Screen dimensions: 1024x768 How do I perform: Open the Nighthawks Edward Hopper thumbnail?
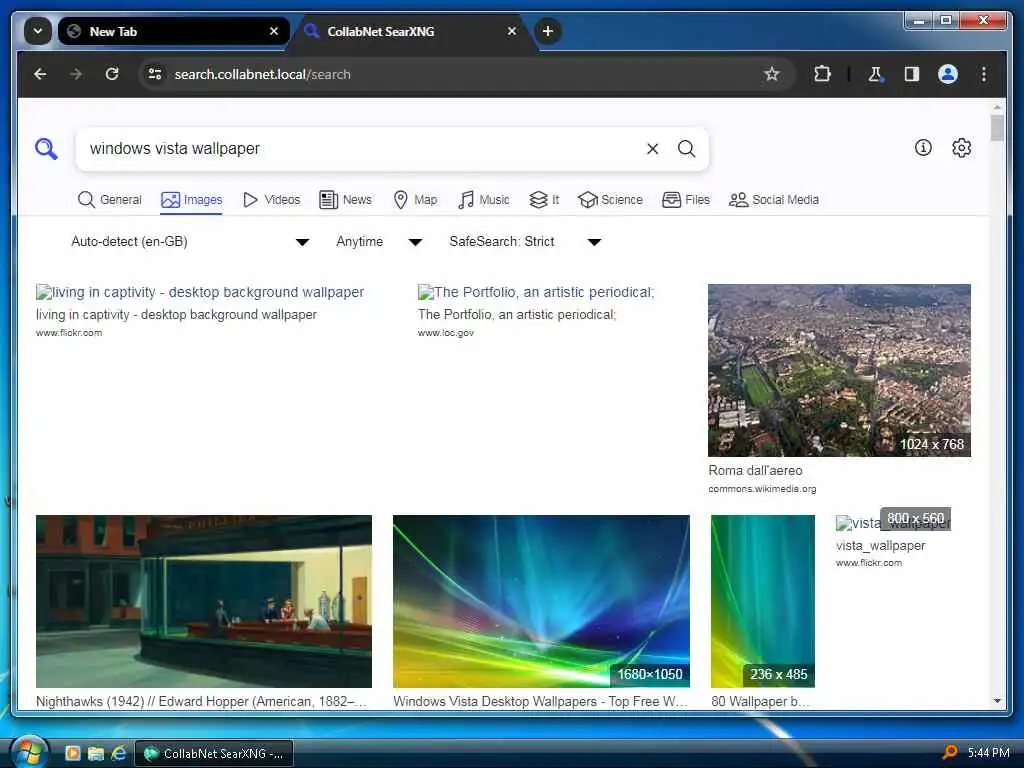coord(204,601)
